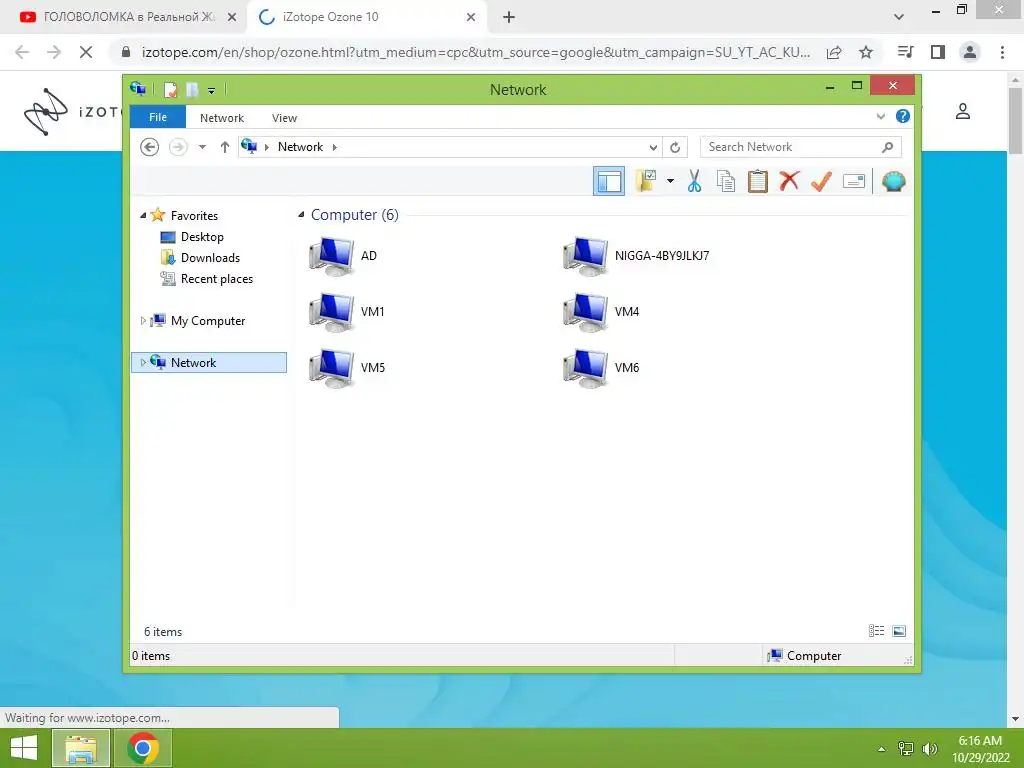The height and width of the screenshot is (768, 1024).
Task: Open the Network ribbon tab
Action: click(222, 118)
